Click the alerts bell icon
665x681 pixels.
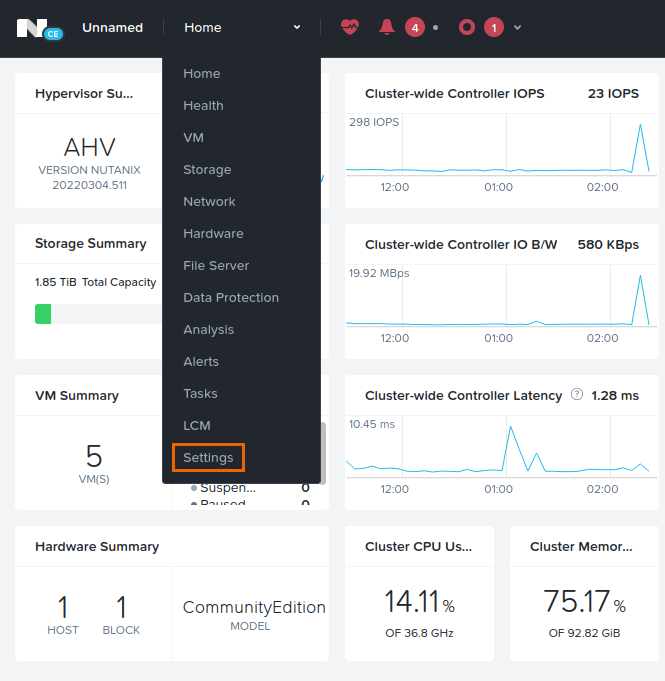point(387,27)
